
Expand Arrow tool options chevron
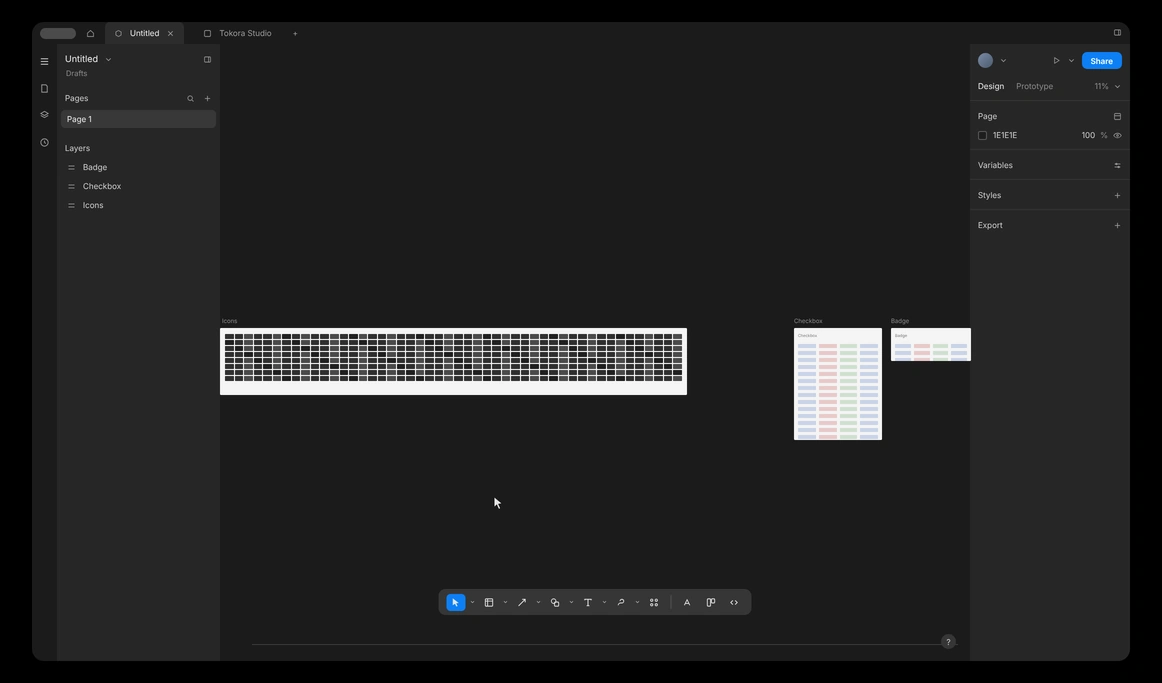(538, 602)
